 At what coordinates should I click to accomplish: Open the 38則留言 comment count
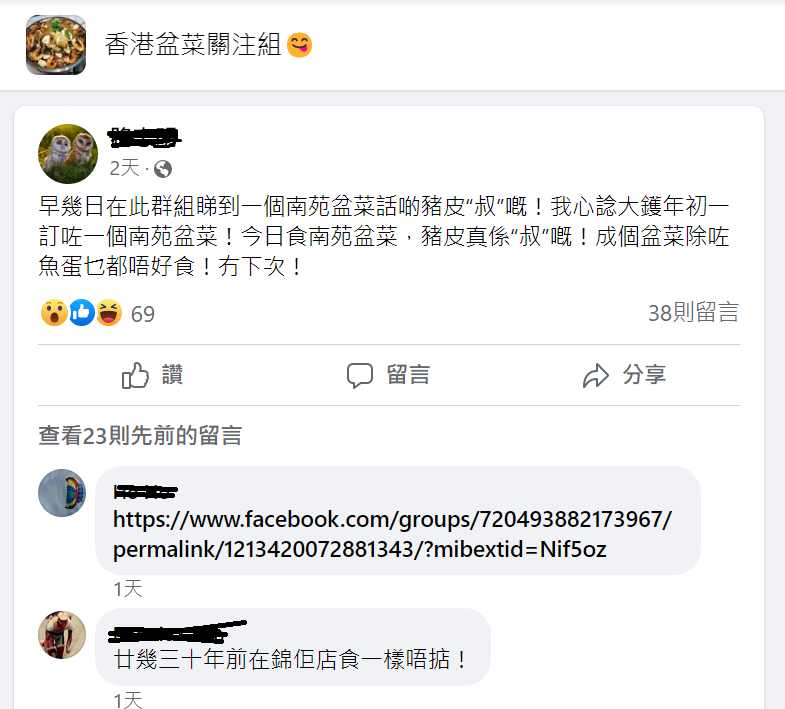[693, 313]
